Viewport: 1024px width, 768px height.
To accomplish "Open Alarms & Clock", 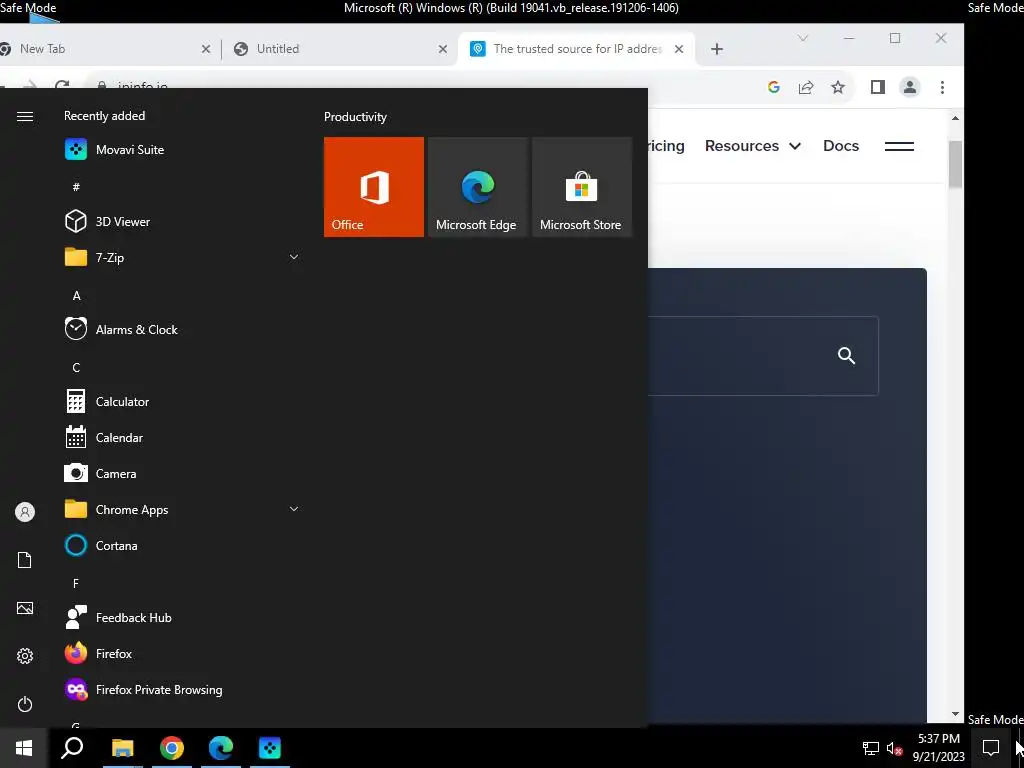I will (182, 330).
